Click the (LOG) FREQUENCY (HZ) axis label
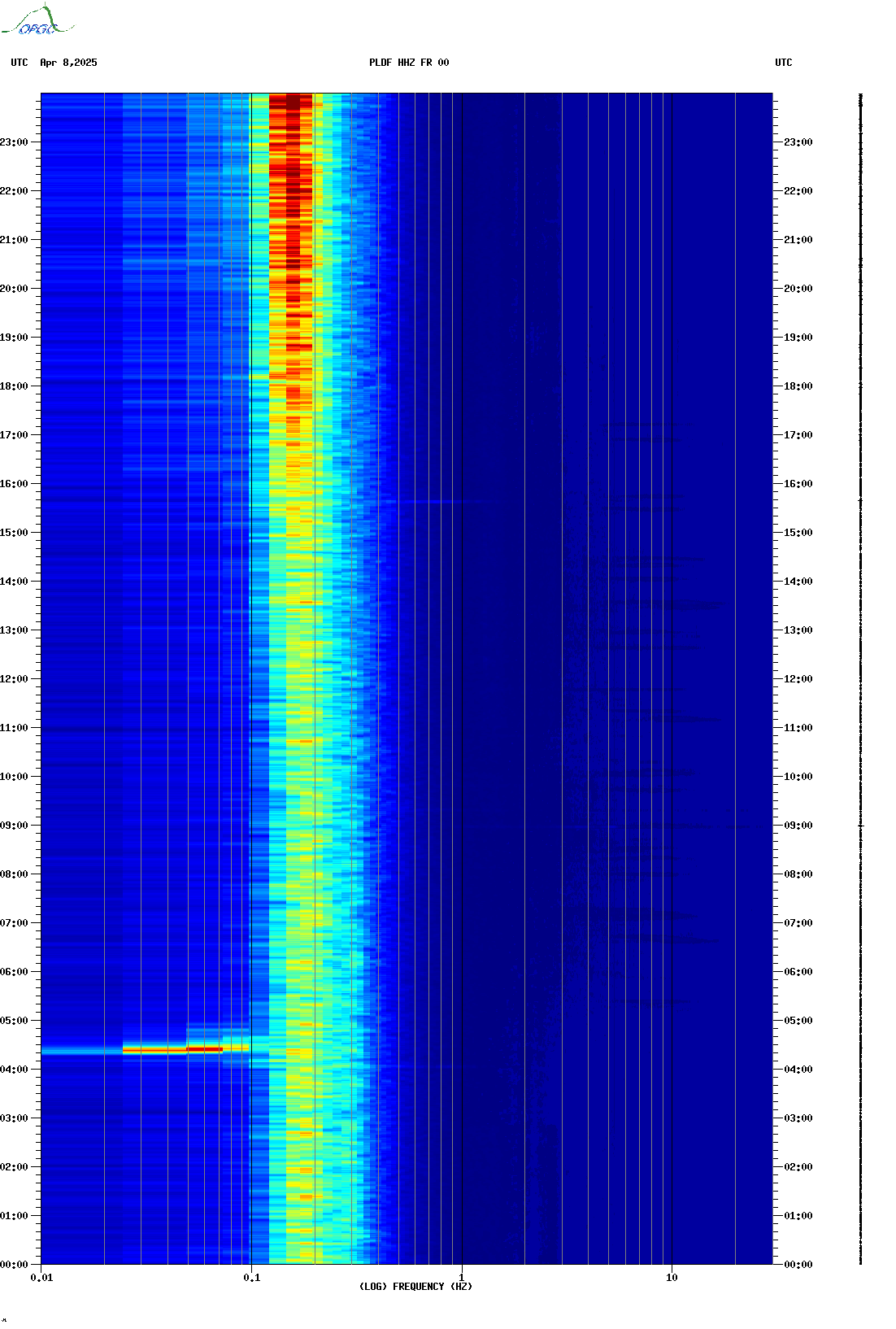The width and height of the screenshot is (896, 1329). pos(415,1286)
